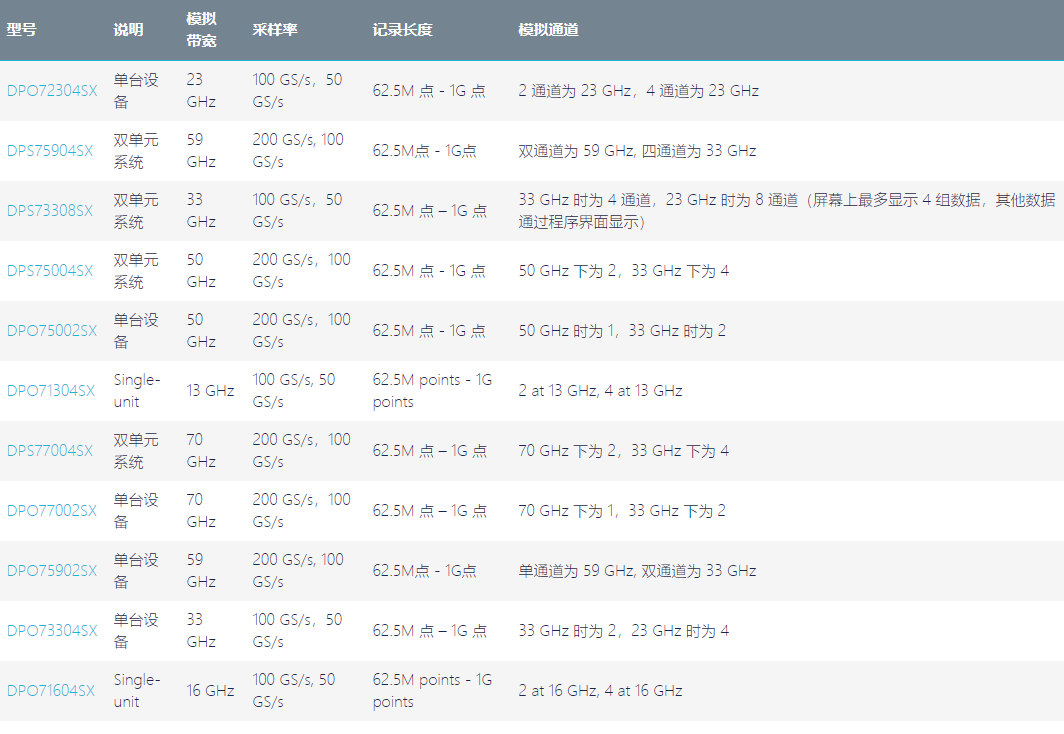Click the 59 GHz bandwidth for DPO75902SX
The image size is (1064, 734).
[202, 571]
